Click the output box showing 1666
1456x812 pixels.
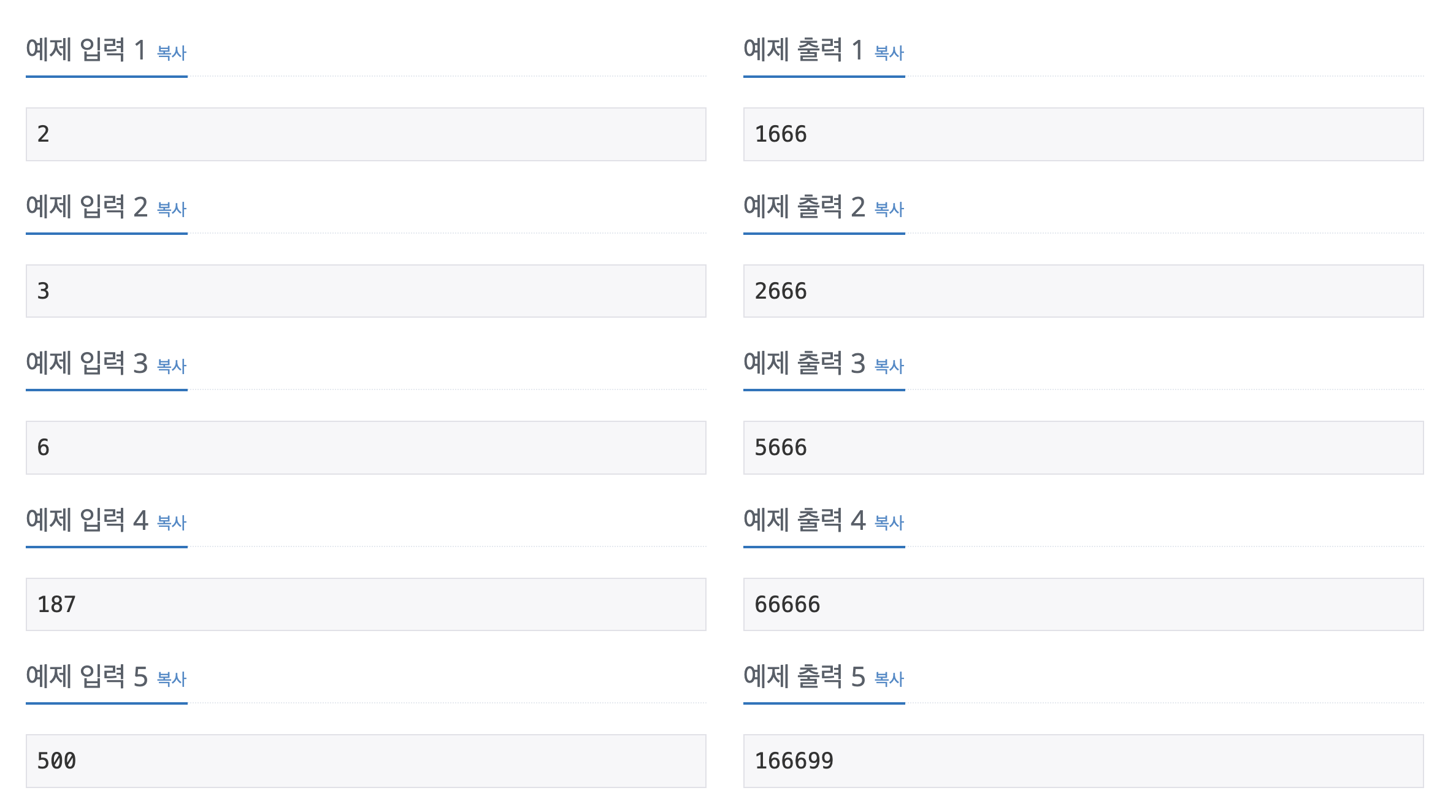(x=1084, y=134)
